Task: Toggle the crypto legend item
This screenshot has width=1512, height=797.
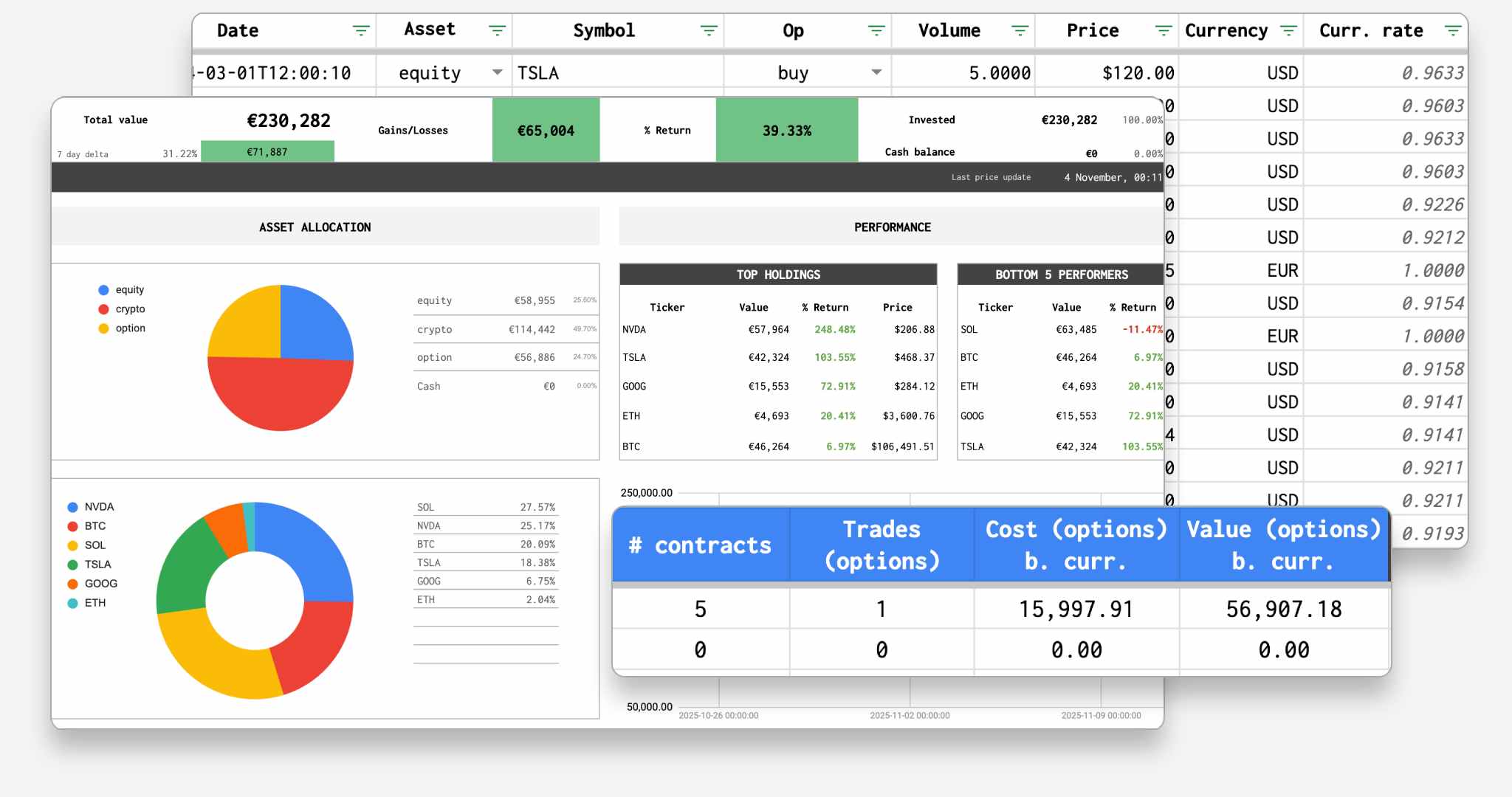Action: pos(124,308)
